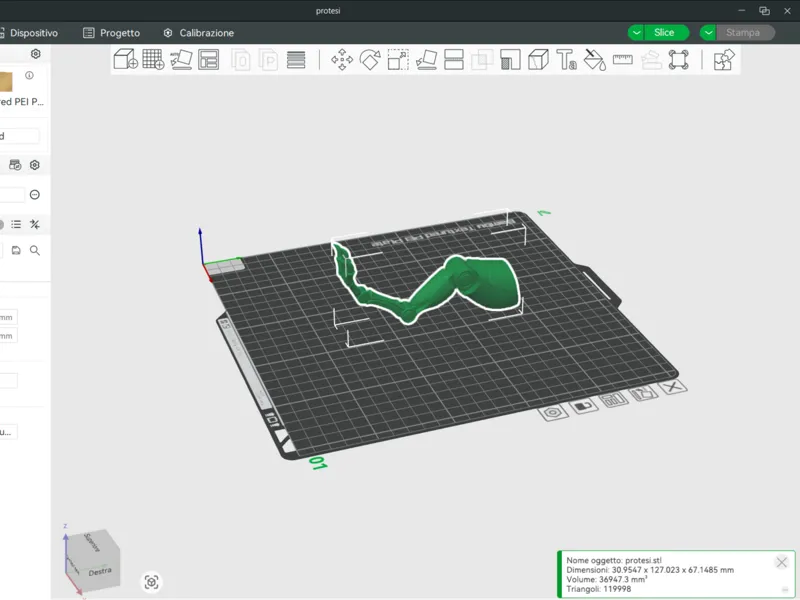The height and width of the screenshot is (600, 800).
Task: Click compare presets crossed-arrows icon
Action: tap(35, 224)
